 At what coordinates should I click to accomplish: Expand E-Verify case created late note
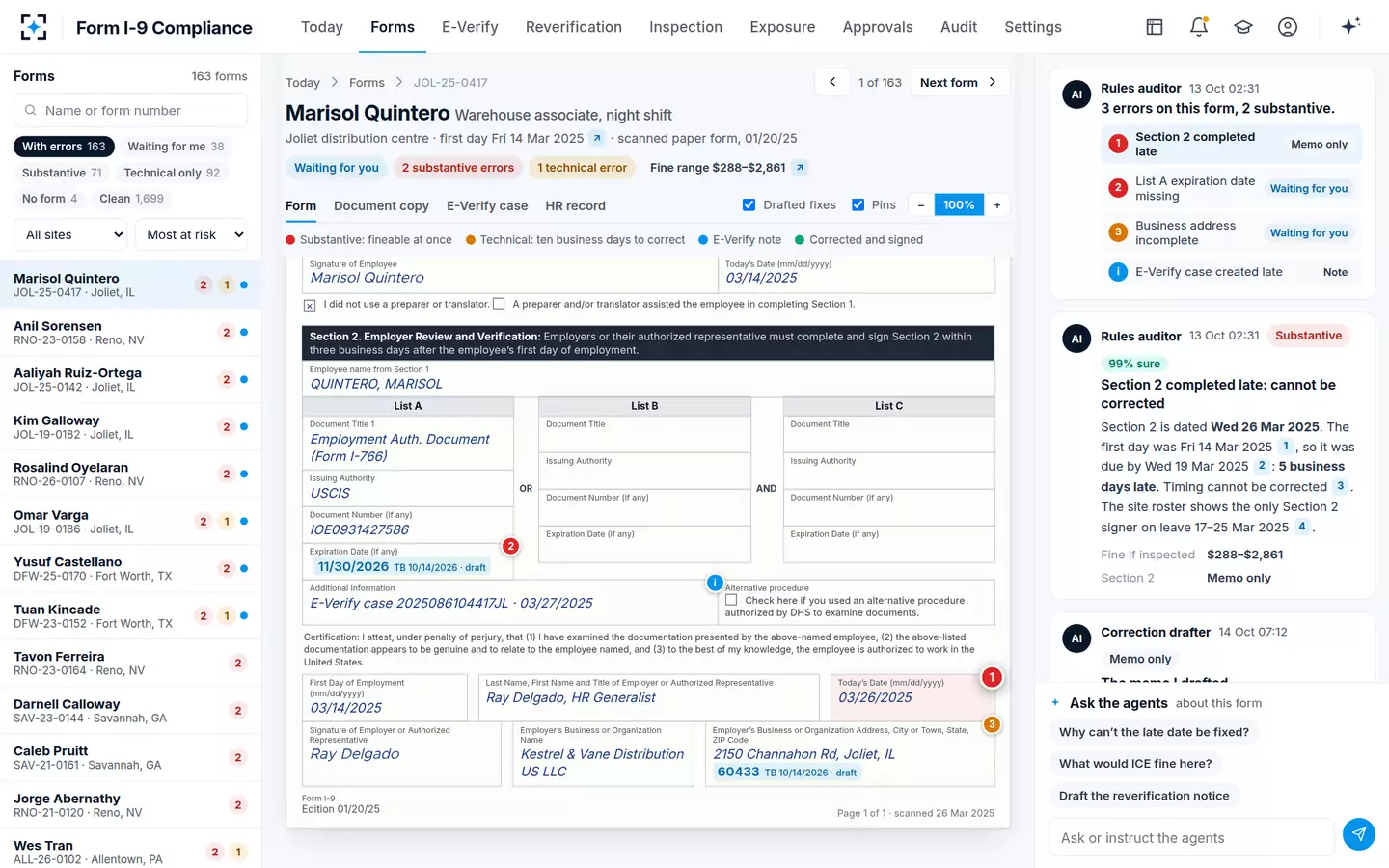point(1231,272)
